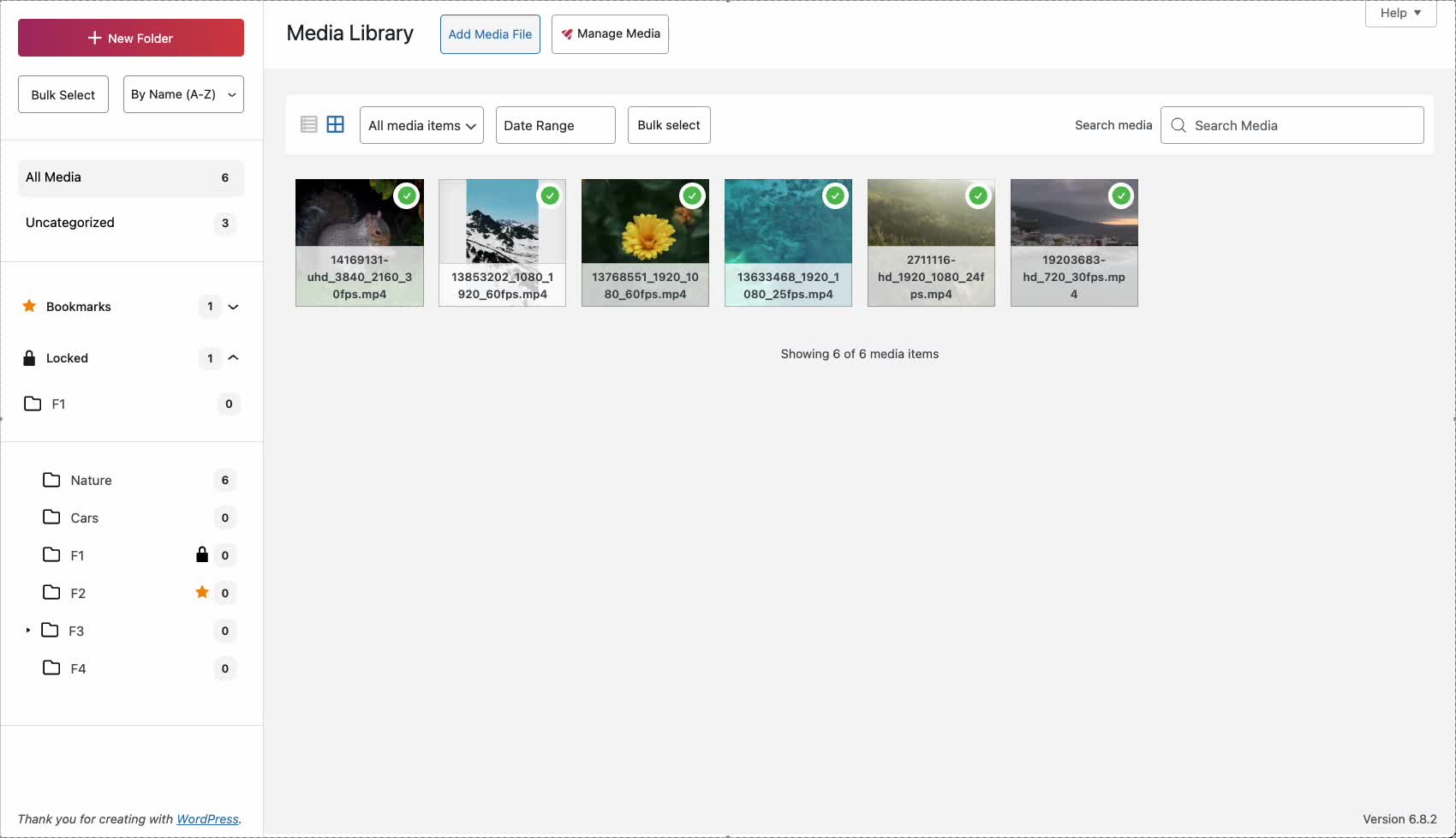Click the Bookmarks star icon in the sidebar
1456x838 pixels.
point(29,306)
